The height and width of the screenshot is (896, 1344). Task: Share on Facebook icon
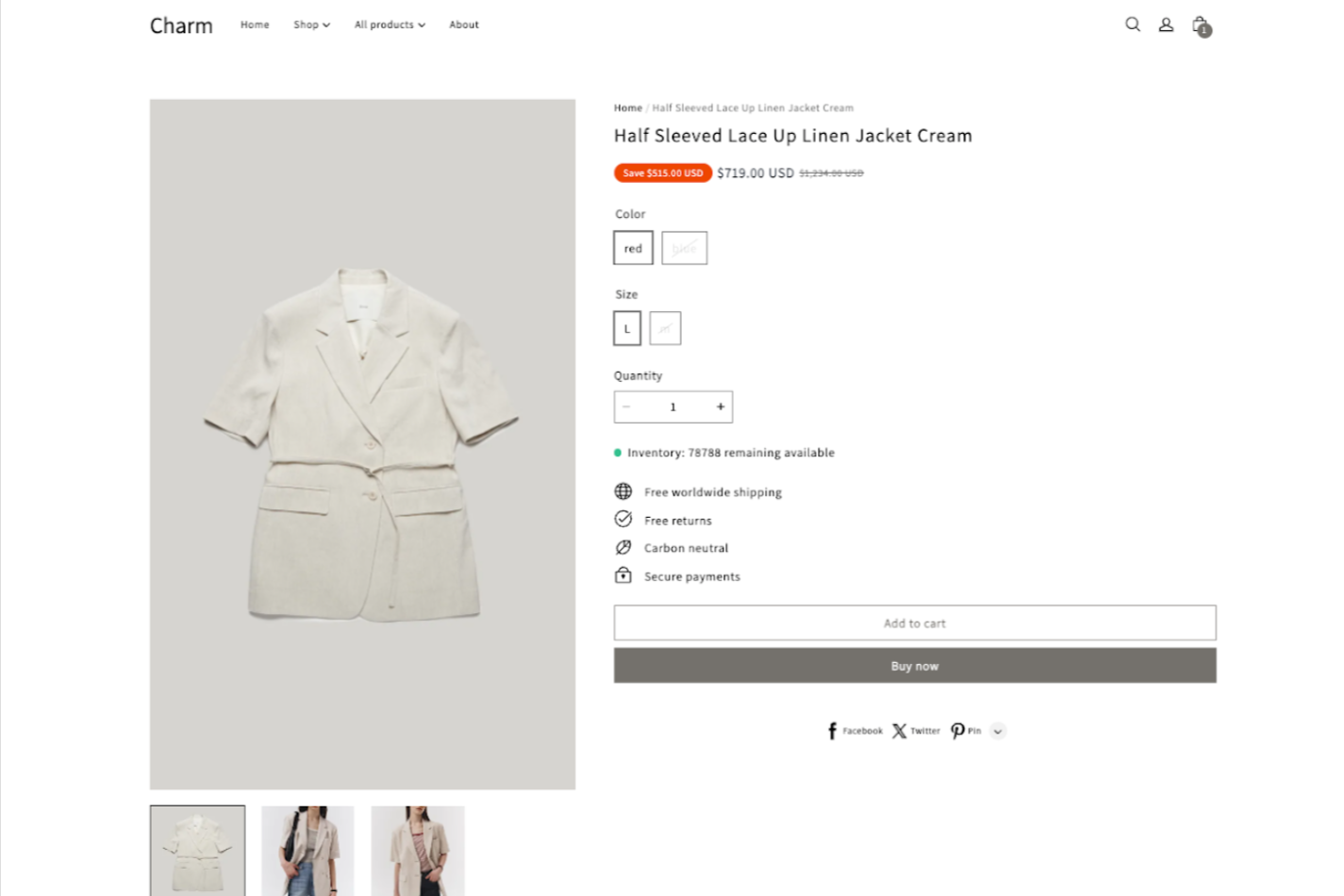tap(832, 731)
